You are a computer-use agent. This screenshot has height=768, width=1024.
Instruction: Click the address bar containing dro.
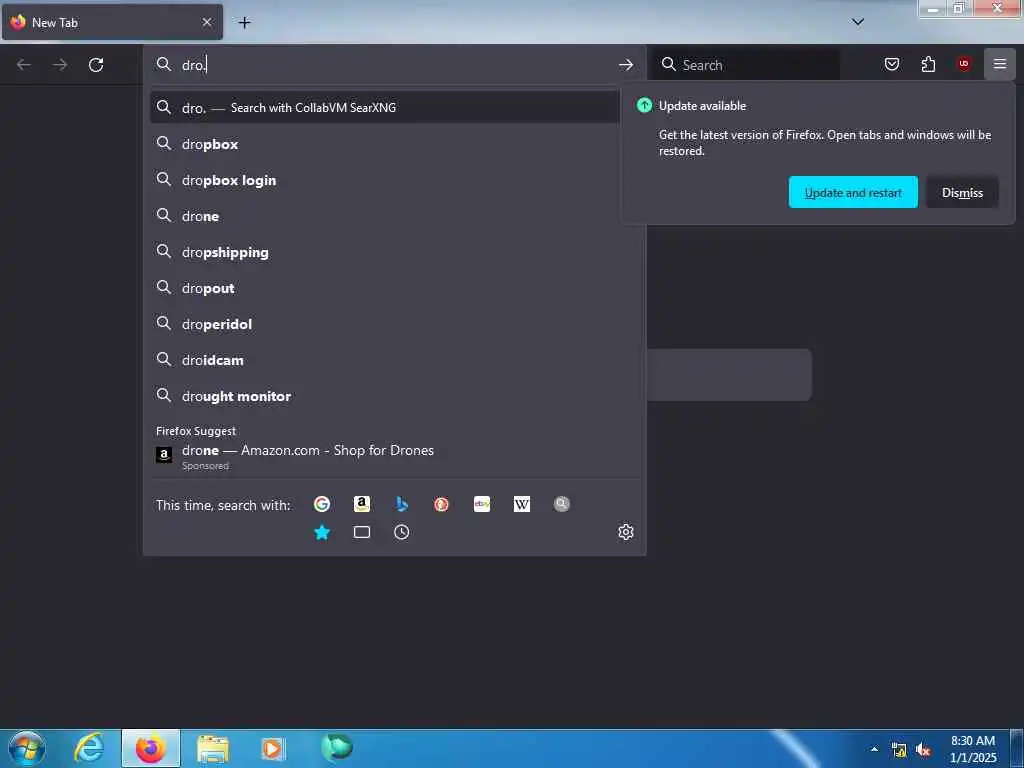pos(394,65)
